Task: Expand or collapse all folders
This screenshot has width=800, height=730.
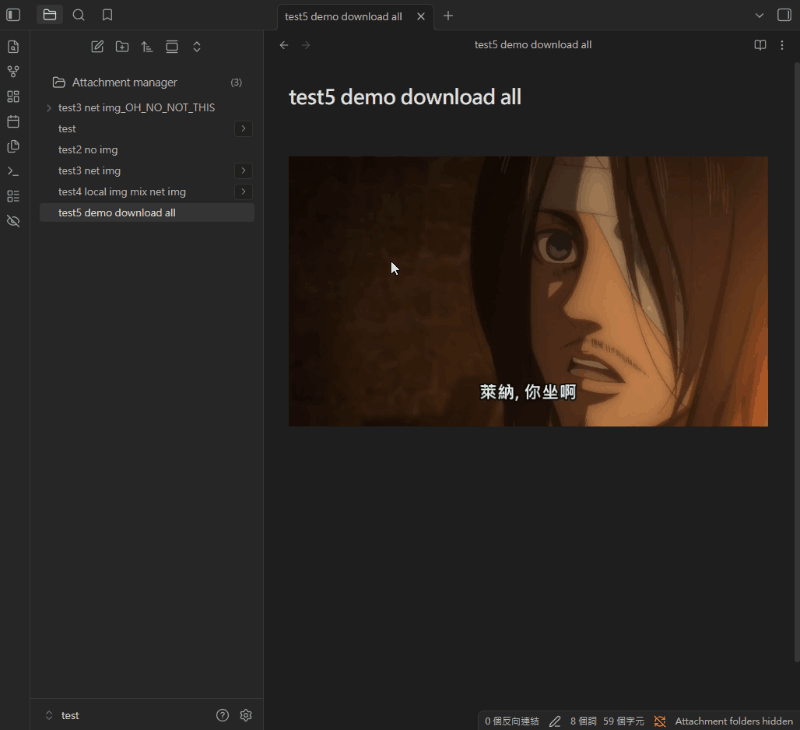Action: tap(197, 46)
